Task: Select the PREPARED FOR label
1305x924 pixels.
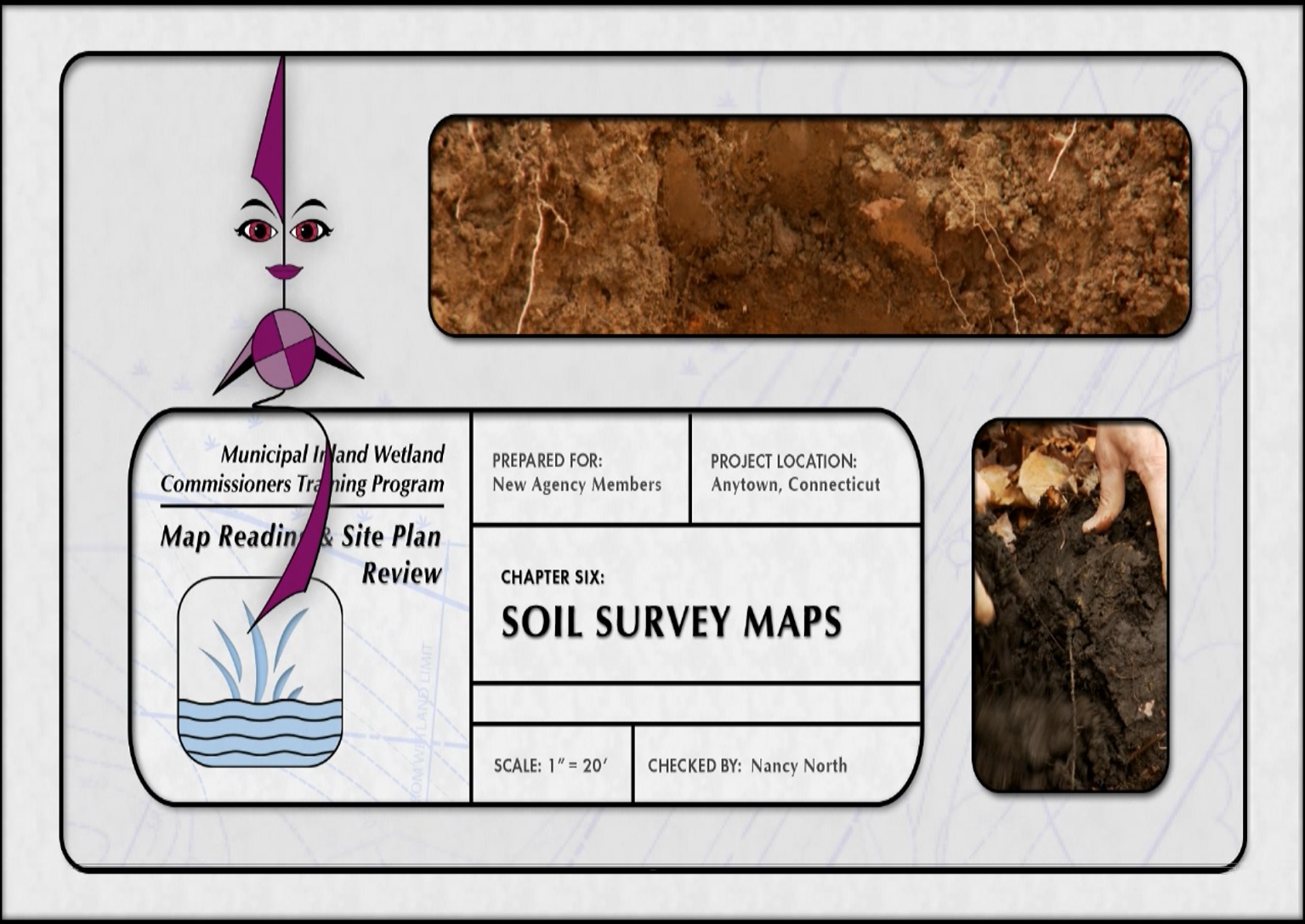Action: 547,461
